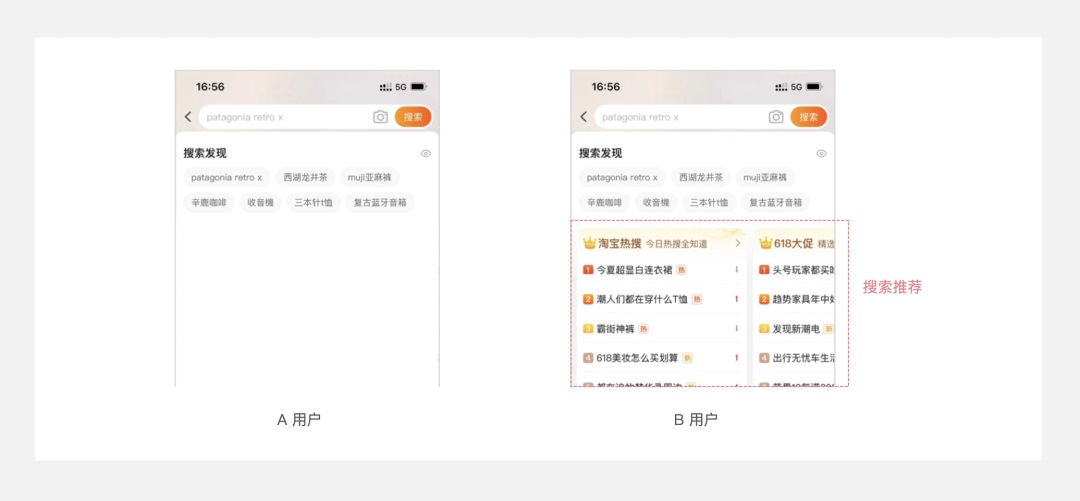Select '复古蓝牙音箱' tag in A user's screen
The width and height of the screenshot is (1080, 501).
coord(380,203)
